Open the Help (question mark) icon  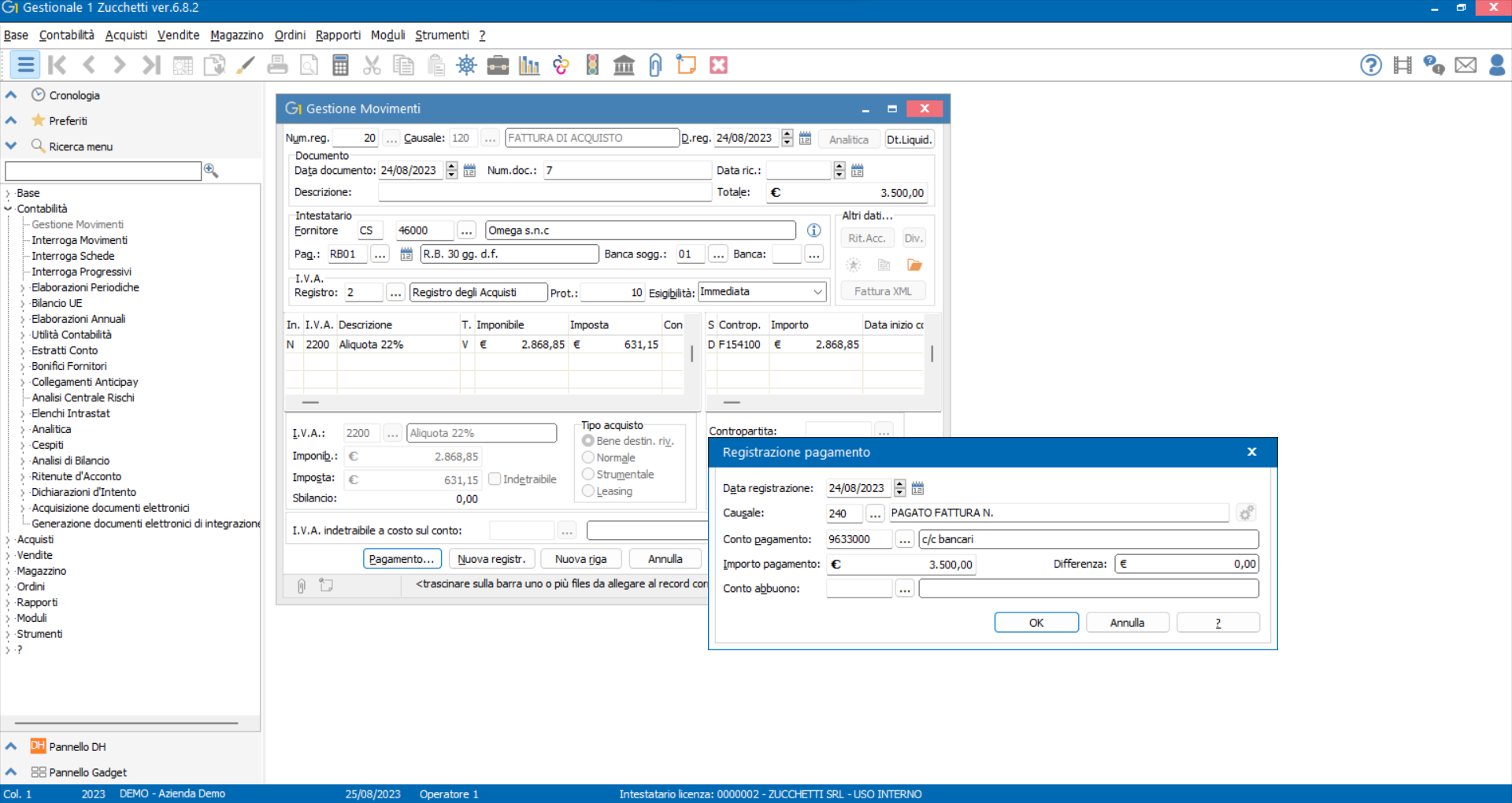pyautogui.click(x=1370, y=65)
